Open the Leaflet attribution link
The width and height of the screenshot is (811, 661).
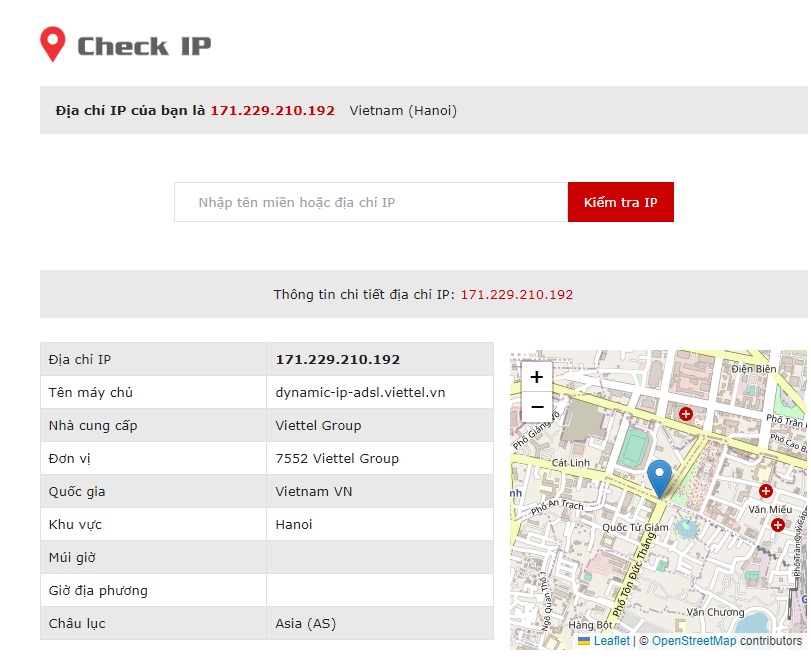(612, 641)
